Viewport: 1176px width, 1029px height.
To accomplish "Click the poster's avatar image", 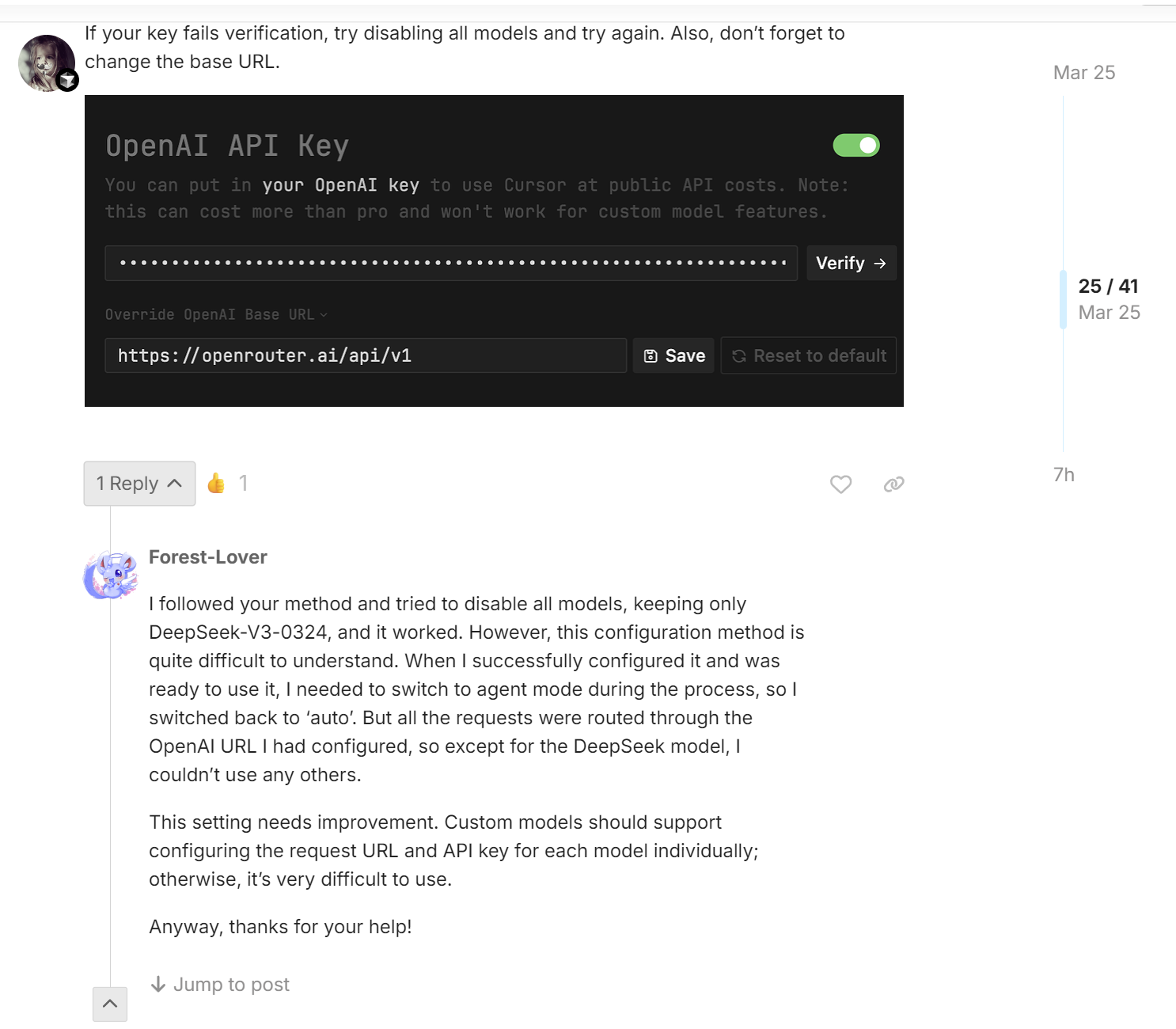I will 47,63.
